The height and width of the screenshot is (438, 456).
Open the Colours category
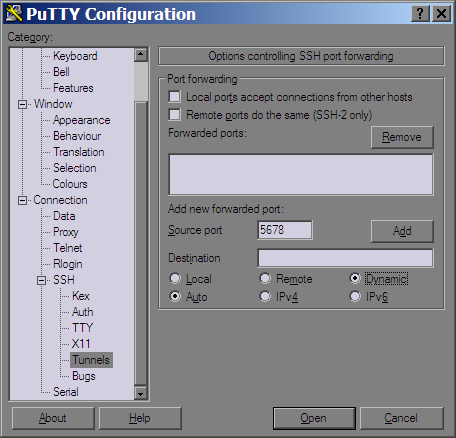(x=70, y=184)
